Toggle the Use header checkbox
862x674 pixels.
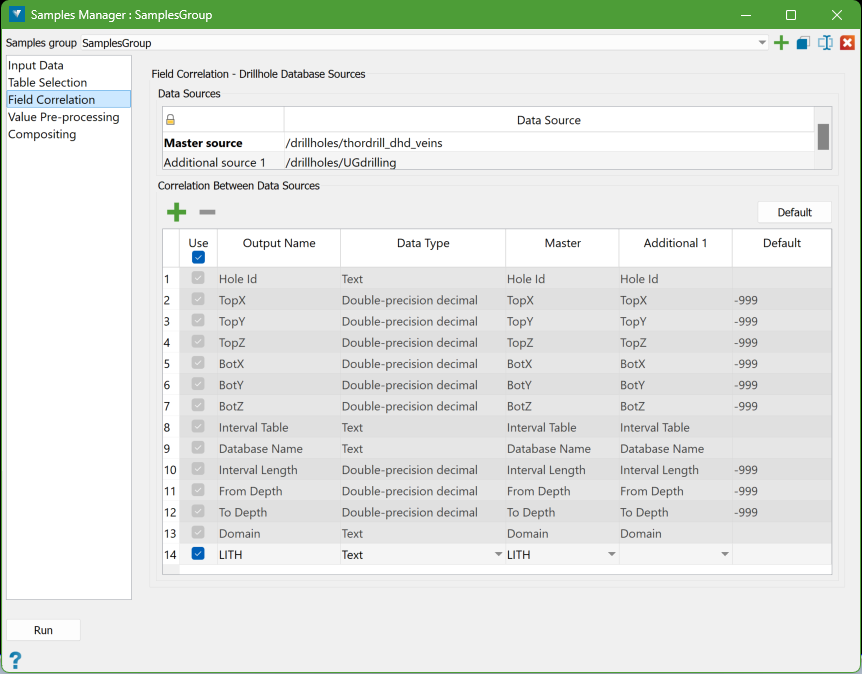coord(198,257)
